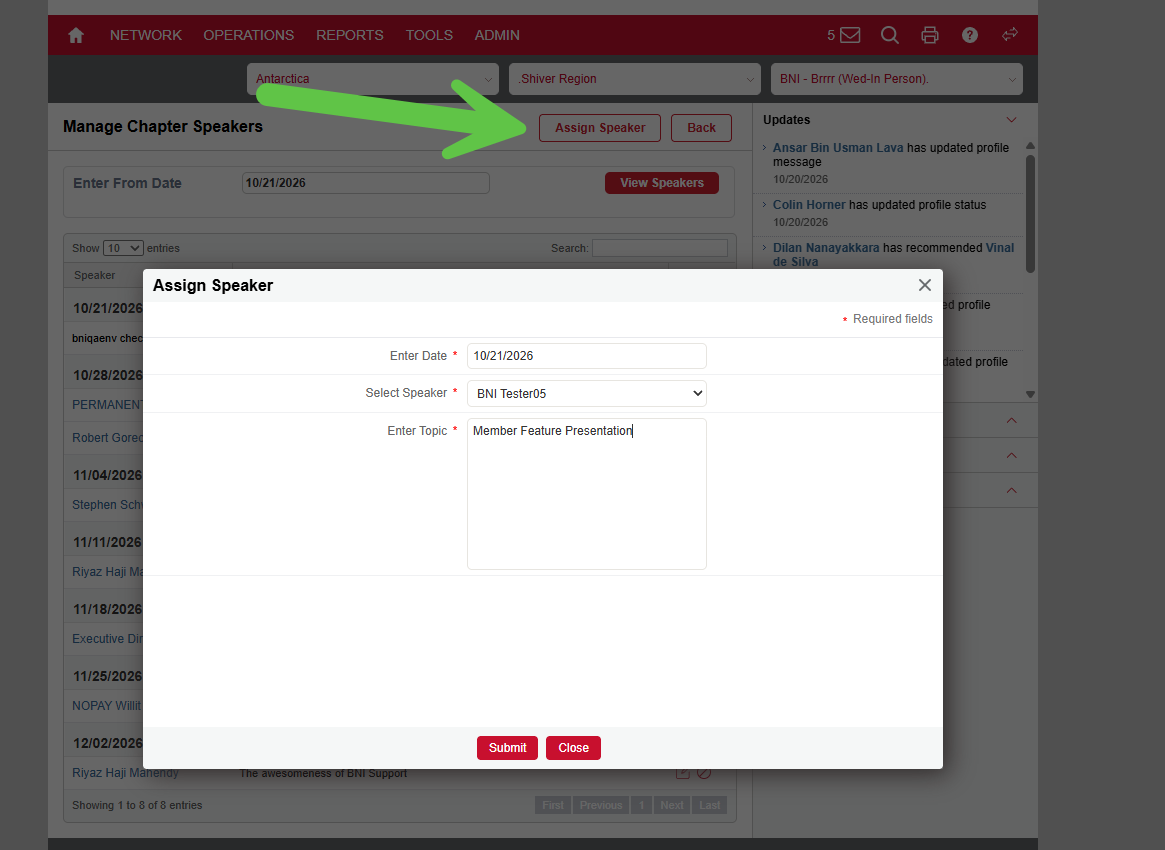This screenshot has height=850, width=1165.
Task: Open the NETWORK menu
Action: coord(146,35)
